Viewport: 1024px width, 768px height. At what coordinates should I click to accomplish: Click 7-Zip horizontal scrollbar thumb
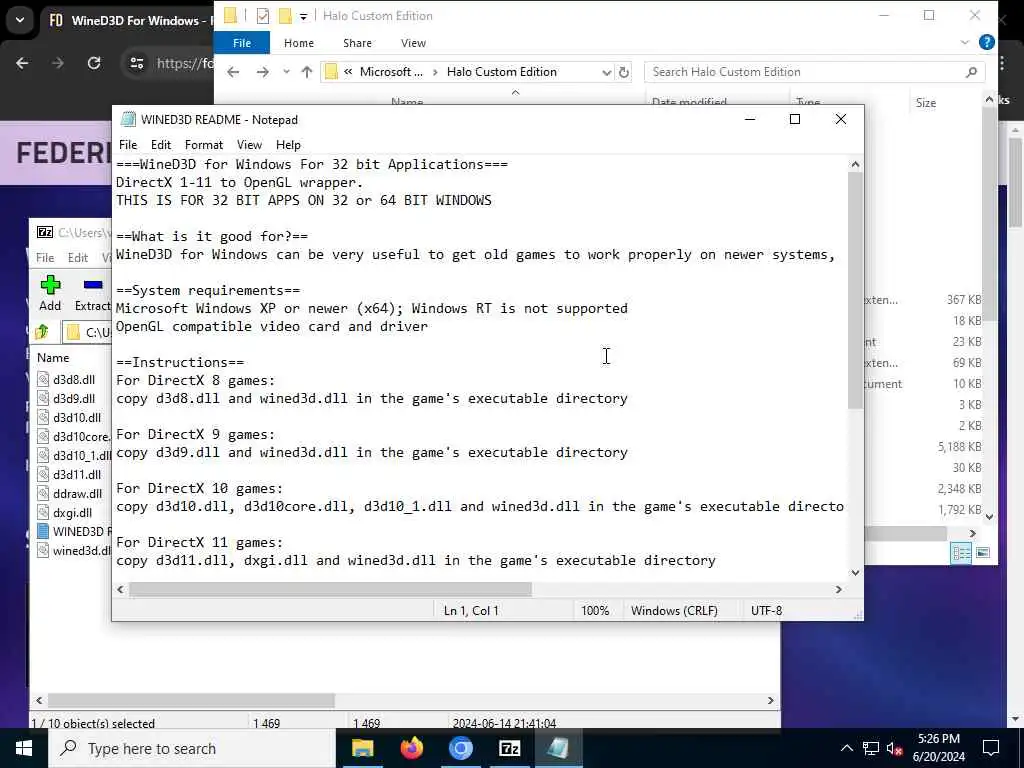tap(191, 700)
